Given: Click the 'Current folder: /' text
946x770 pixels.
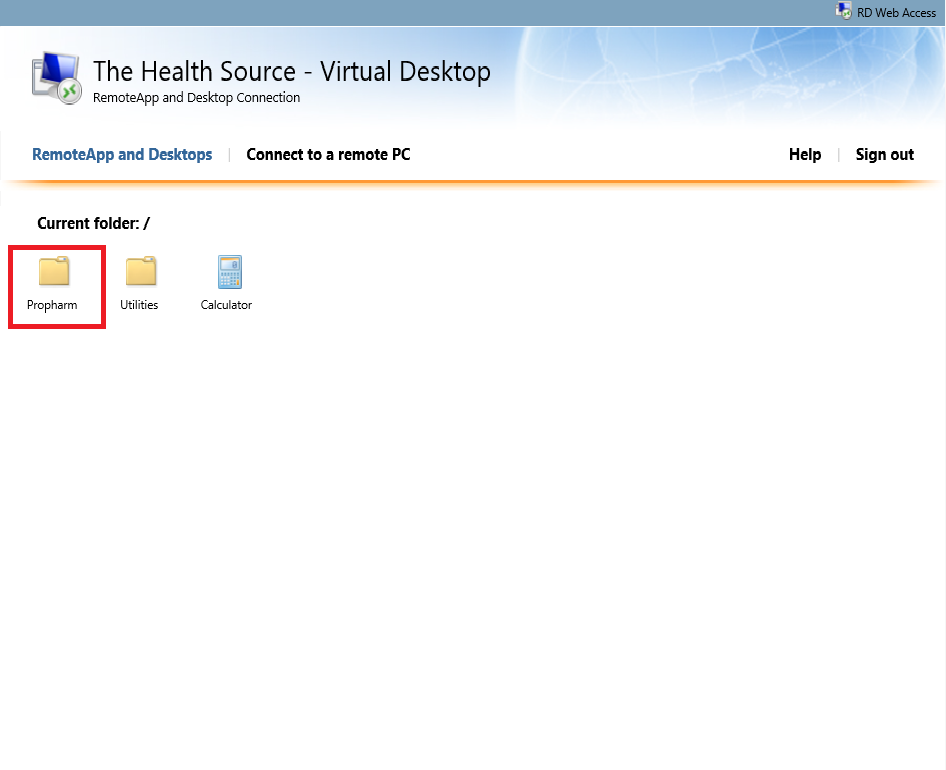Looking at the screenshot, I should pyautogui.click(x=94, y=223).
